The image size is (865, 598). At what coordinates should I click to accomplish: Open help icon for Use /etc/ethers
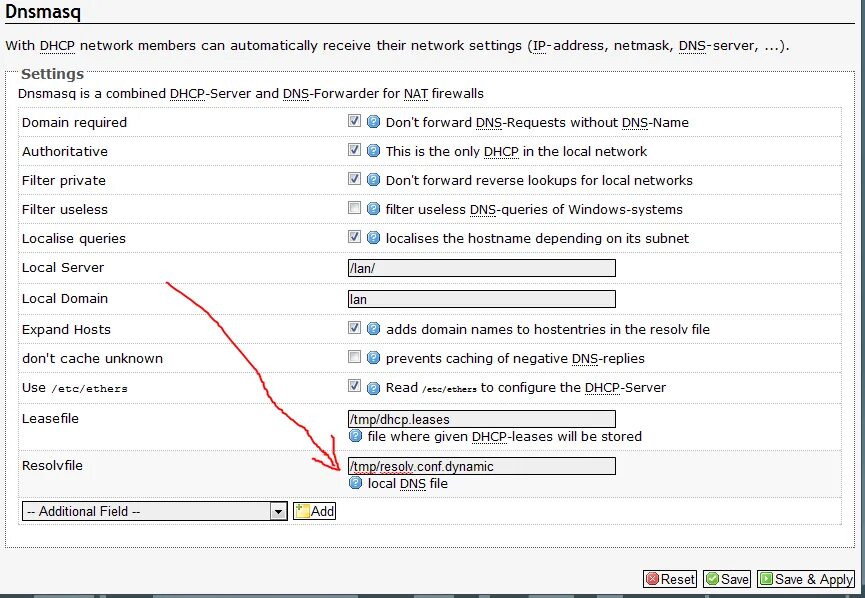tap(373, 388)
